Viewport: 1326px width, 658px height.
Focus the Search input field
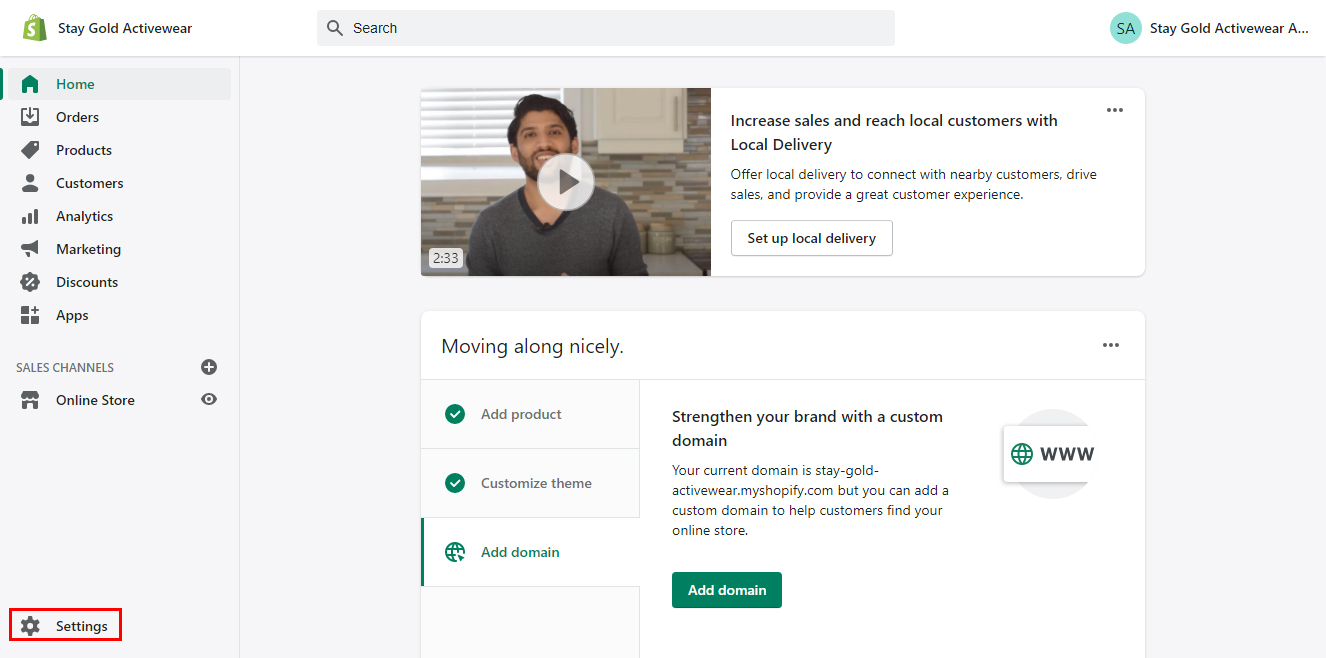[x=606, y=28]
